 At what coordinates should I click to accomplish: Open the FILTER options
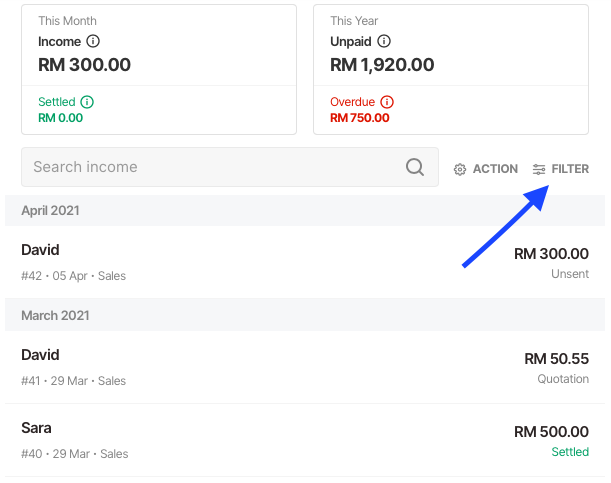pos(561,169)
